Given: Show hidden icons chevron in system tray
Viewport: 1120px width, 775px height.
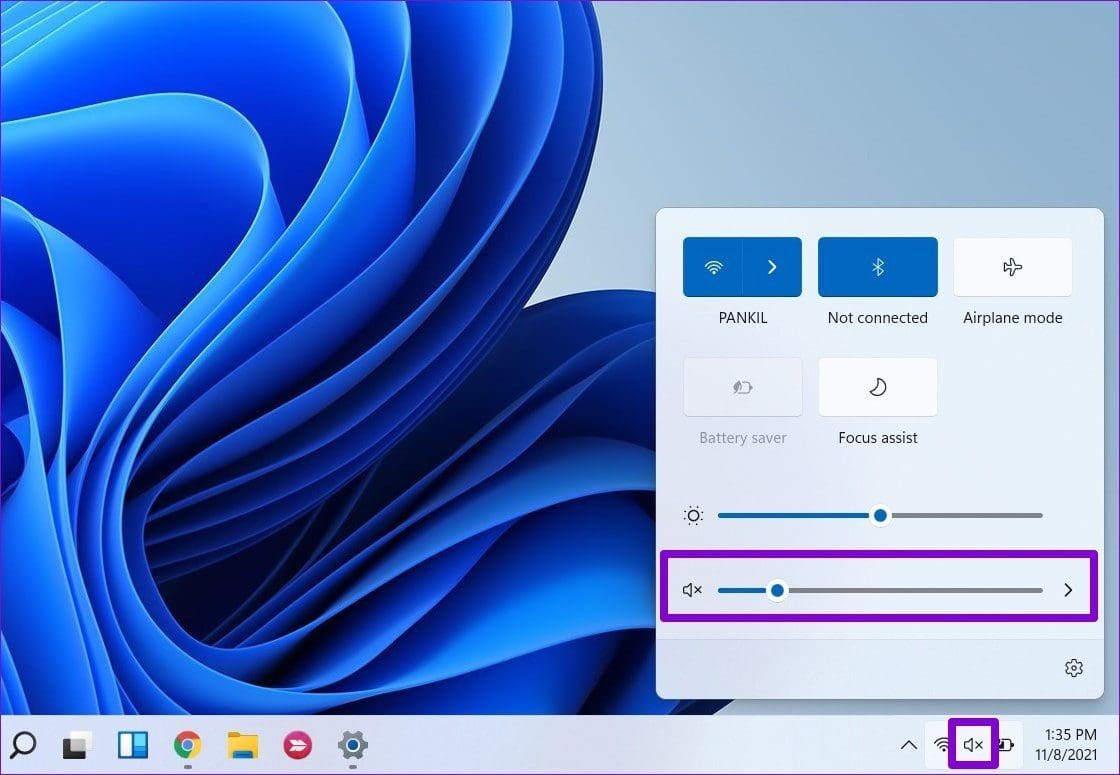Looking at the screenshot, I should coord(909,745).
